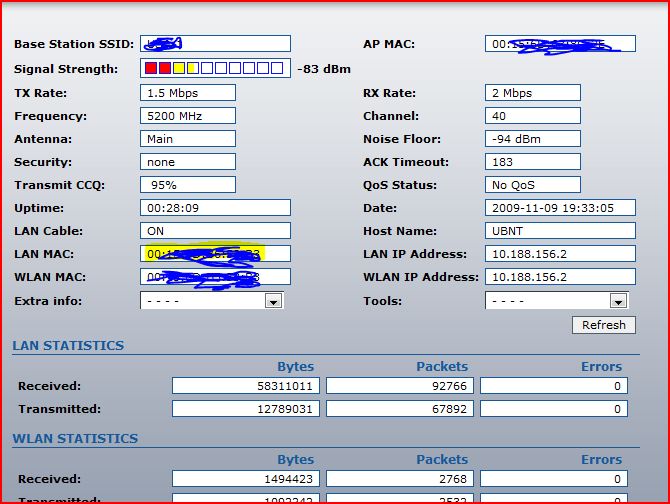Click the LAN STATISTICS heading
This screenshot has height=504, width=670.
pos(68,346)
